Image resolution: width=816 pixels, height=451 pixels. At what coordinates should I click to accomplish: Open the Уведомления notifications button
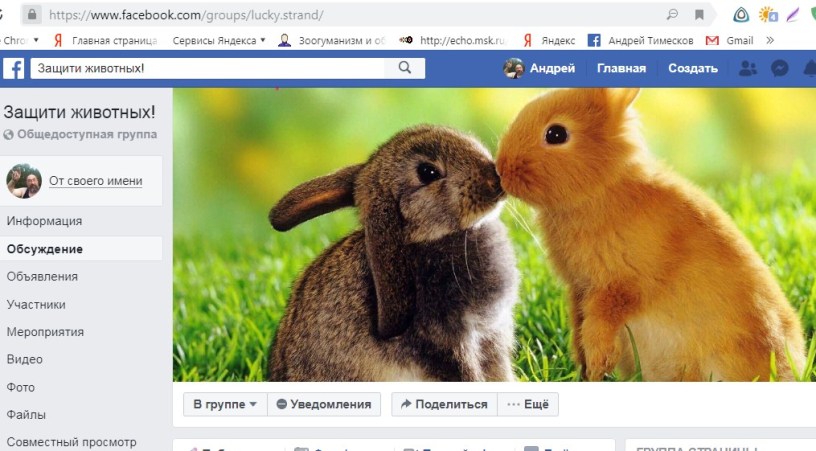[323, 404]
